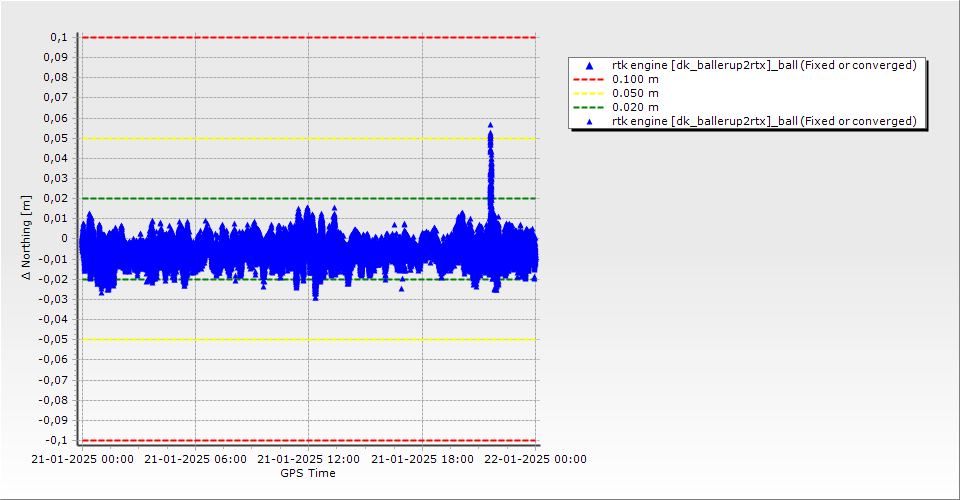Click y-axis tick label -0,05

pyautogui.click(x=53, y=340)
